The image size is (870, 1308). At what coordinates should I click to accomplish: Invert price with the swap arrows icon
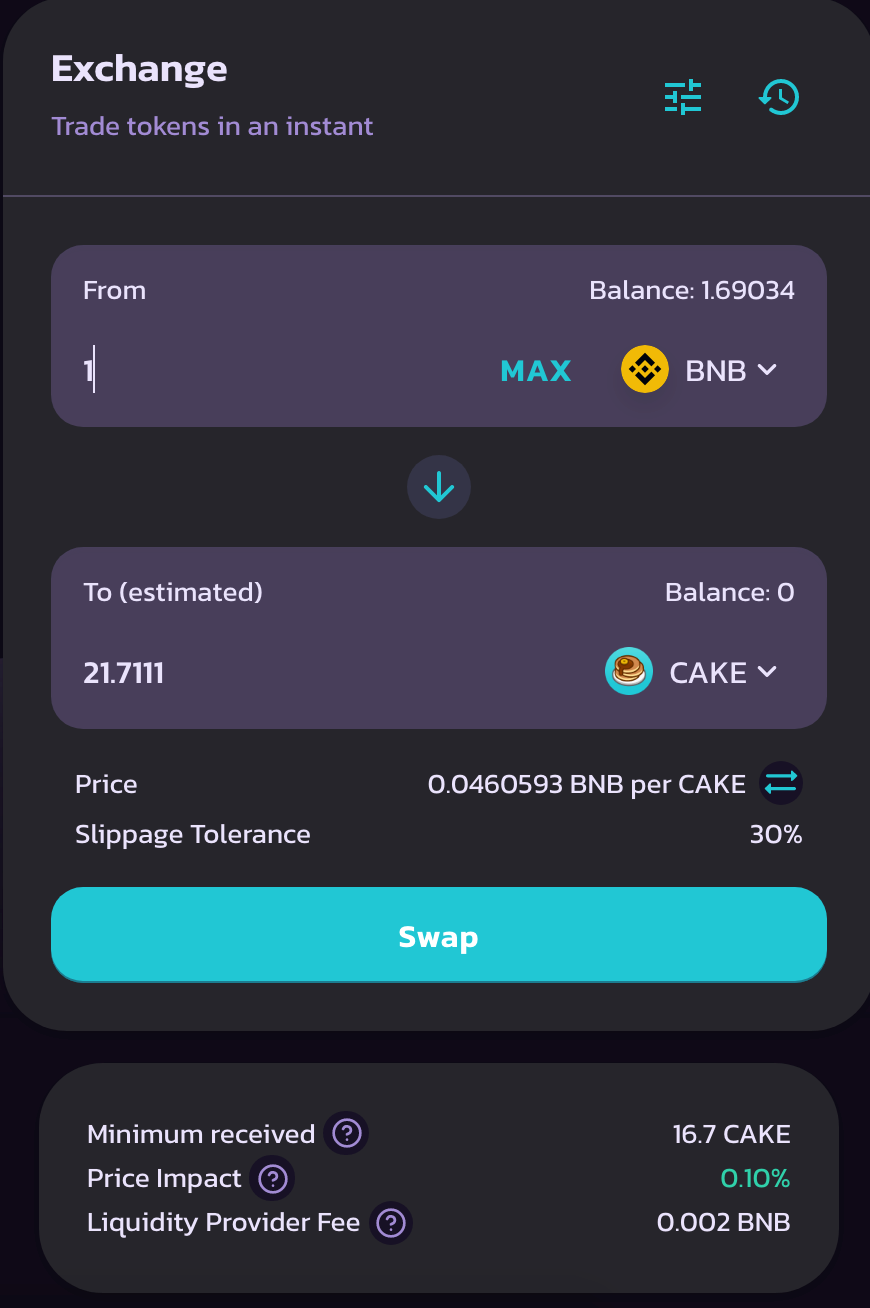tap(781, 784)
